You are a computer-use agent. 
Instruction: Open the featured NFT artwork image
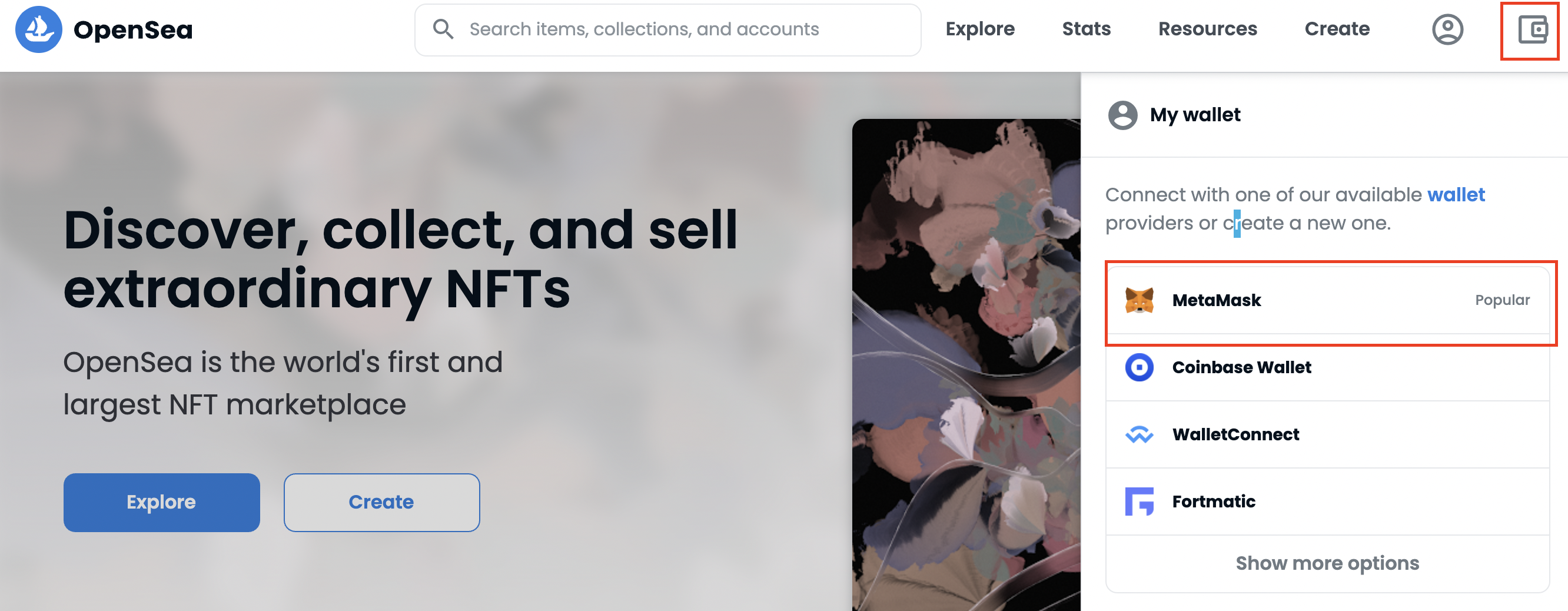tap(966, 365)
